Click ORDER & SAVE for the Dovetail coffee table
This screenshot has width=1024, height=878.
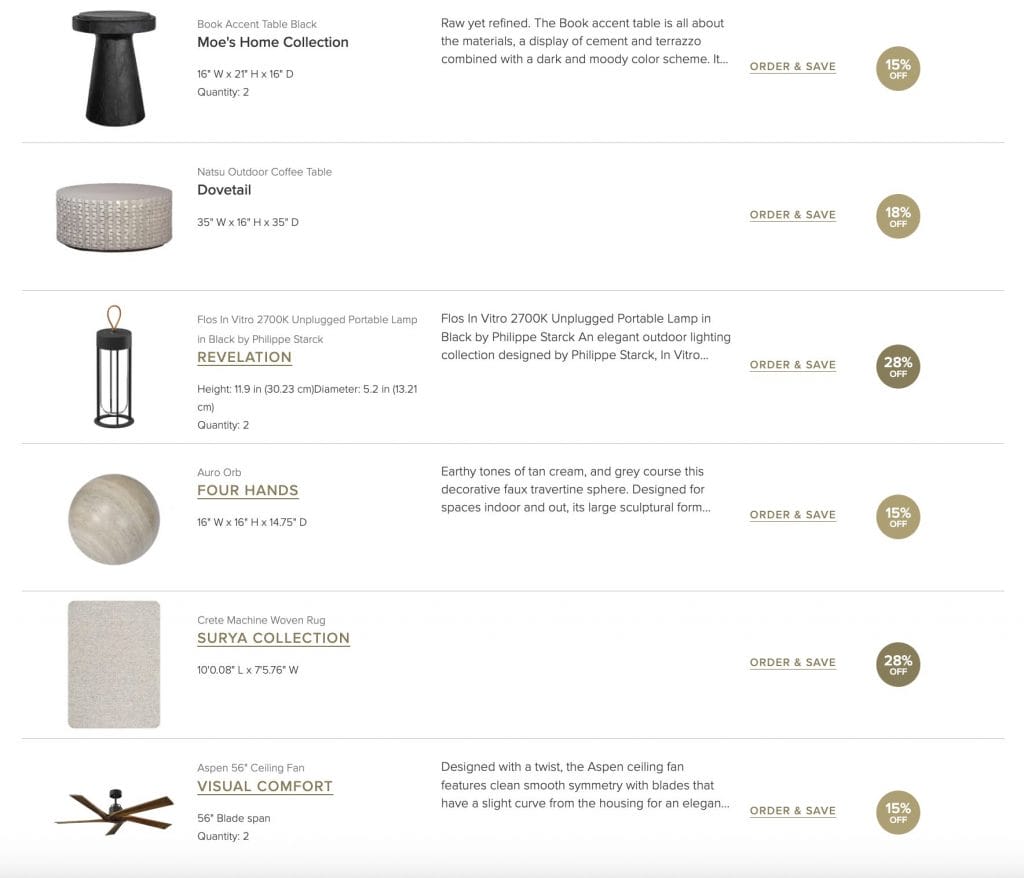click(792, 215)
